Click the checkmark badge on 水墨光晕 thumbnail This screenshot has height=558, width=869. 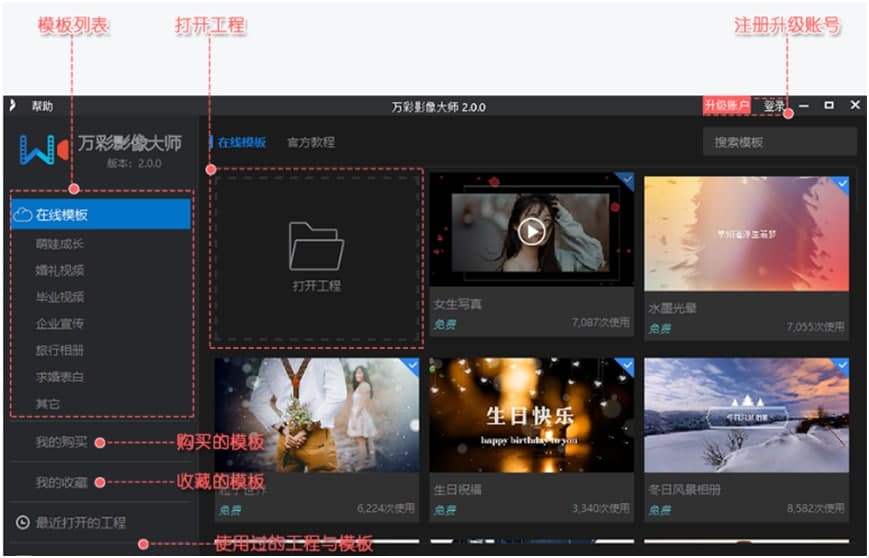pos(842,183)
